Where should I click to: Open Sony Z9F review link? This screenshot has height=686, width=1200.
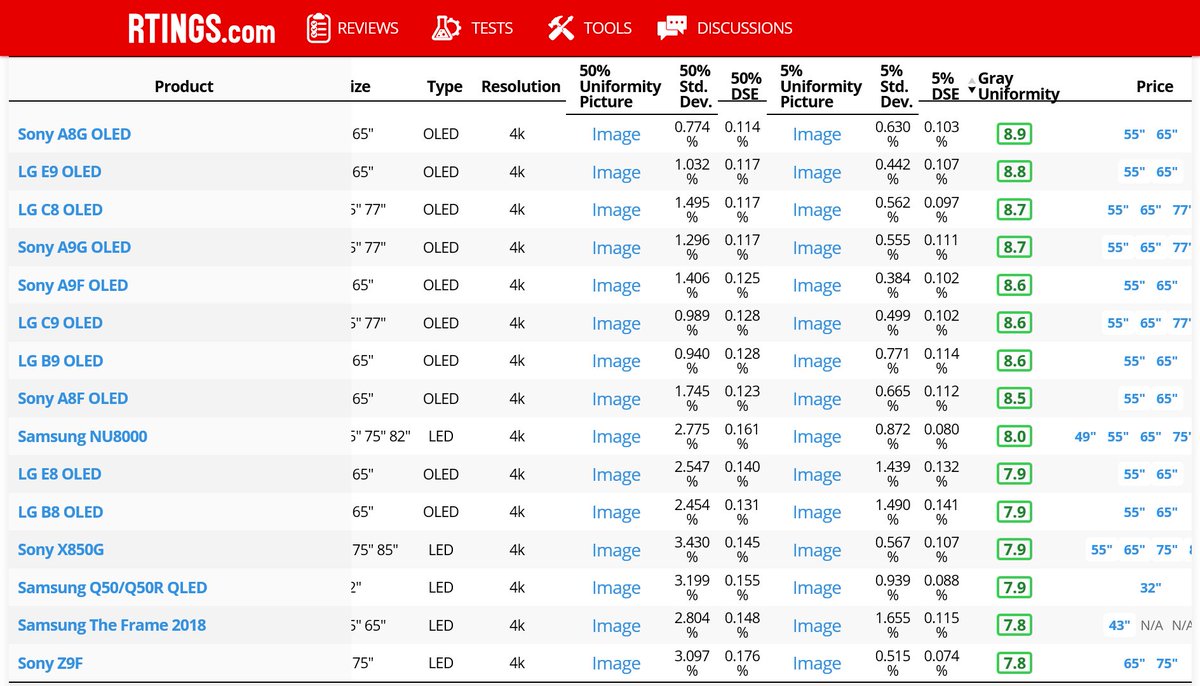[x=49, y=663]
